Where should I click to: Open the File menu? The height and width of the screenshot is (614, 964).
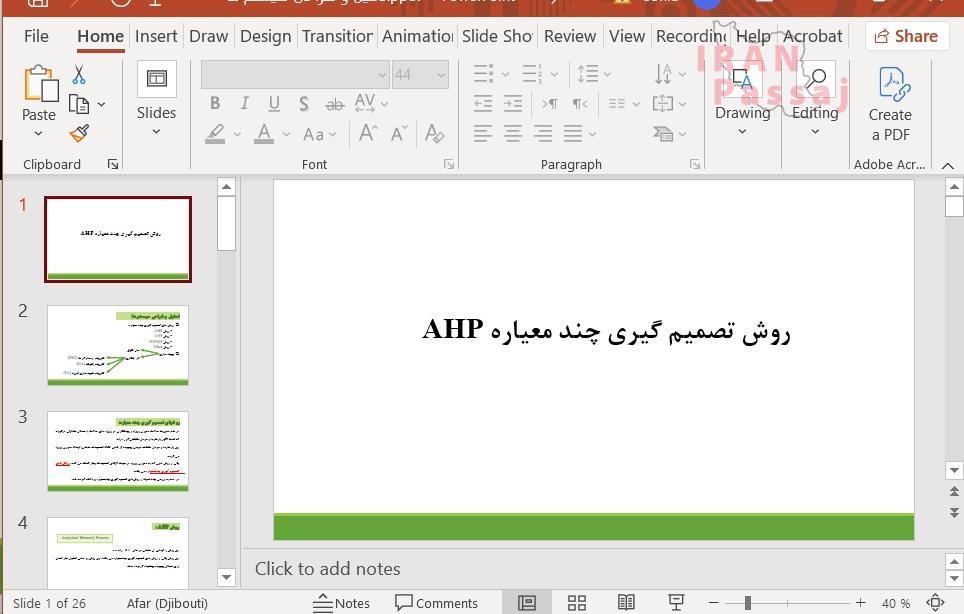point(36,36)
